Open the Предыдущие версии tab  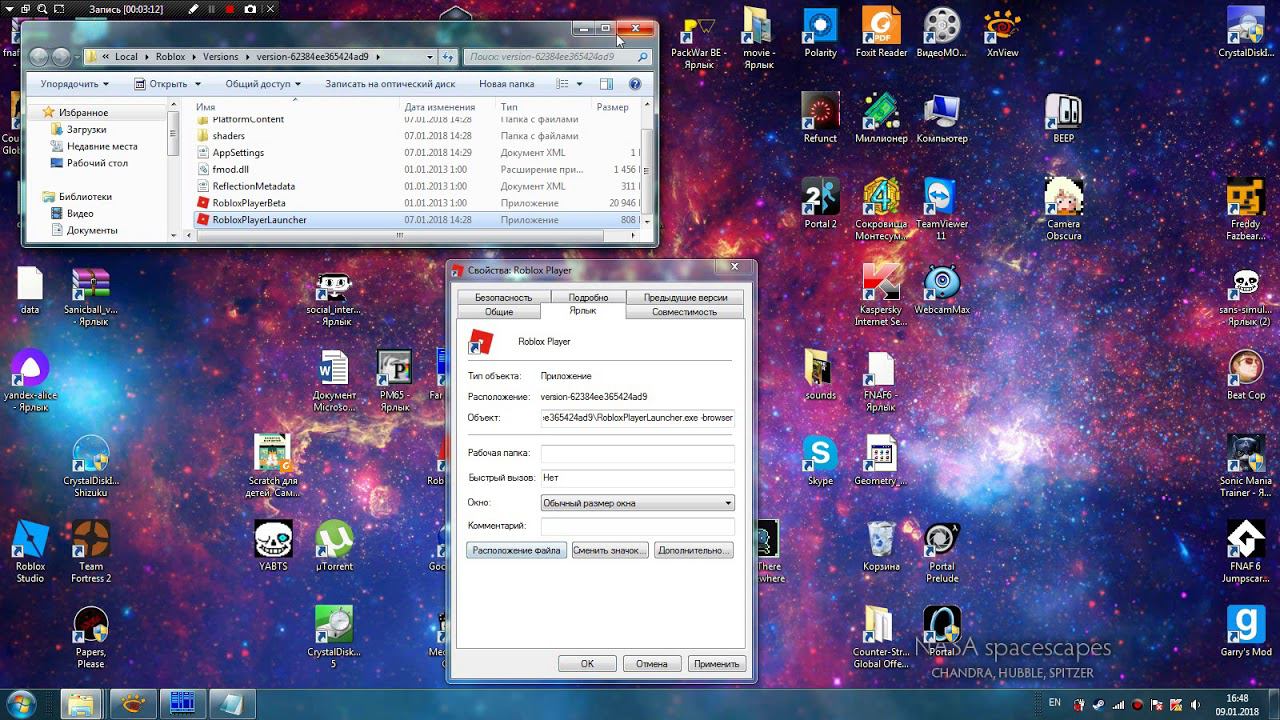point(685,297)
